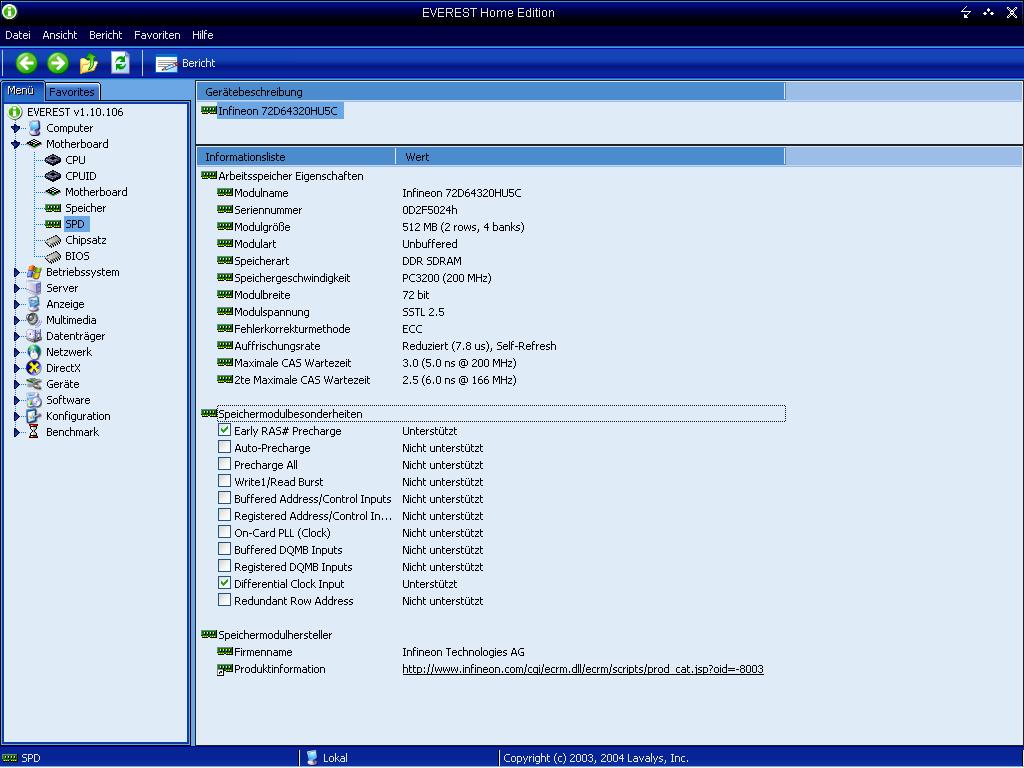Screen dimensions: 1024x768
Task: Toggle the Early RAS# Precharge checkbox
Action: pyautogui.click(x=224, y=430)
